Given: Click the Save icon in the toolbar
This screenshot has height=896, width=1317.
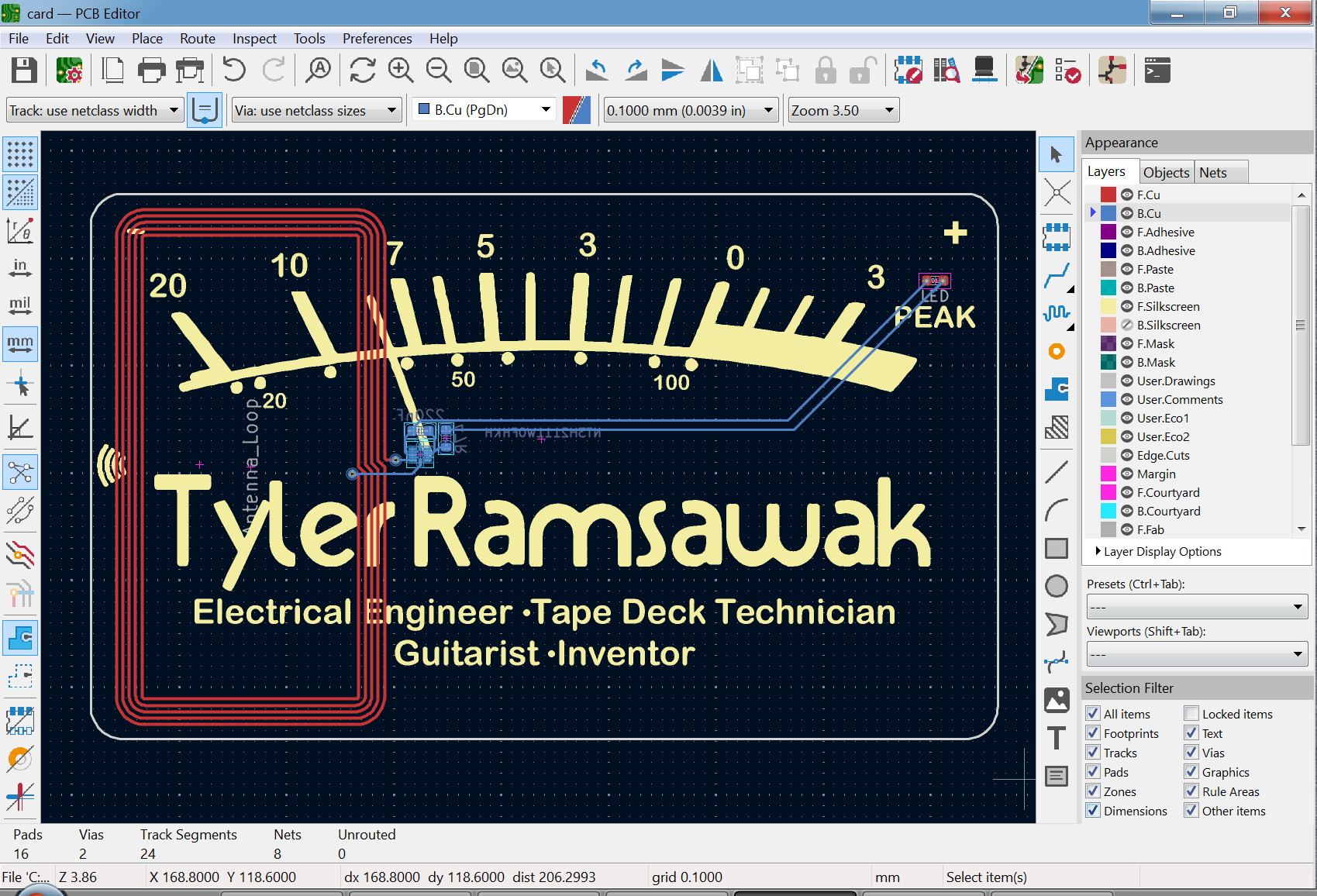Looking at the screenshot, I should tap(24, 71).
